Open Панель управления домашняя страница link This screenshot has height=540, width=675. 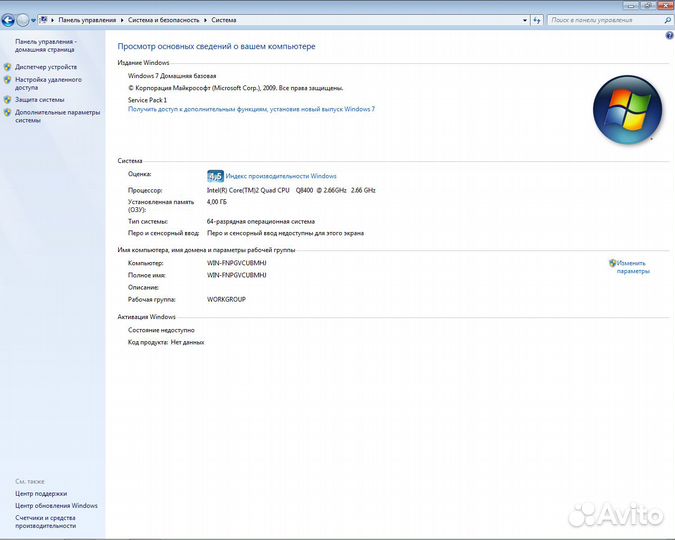(46, 46)
